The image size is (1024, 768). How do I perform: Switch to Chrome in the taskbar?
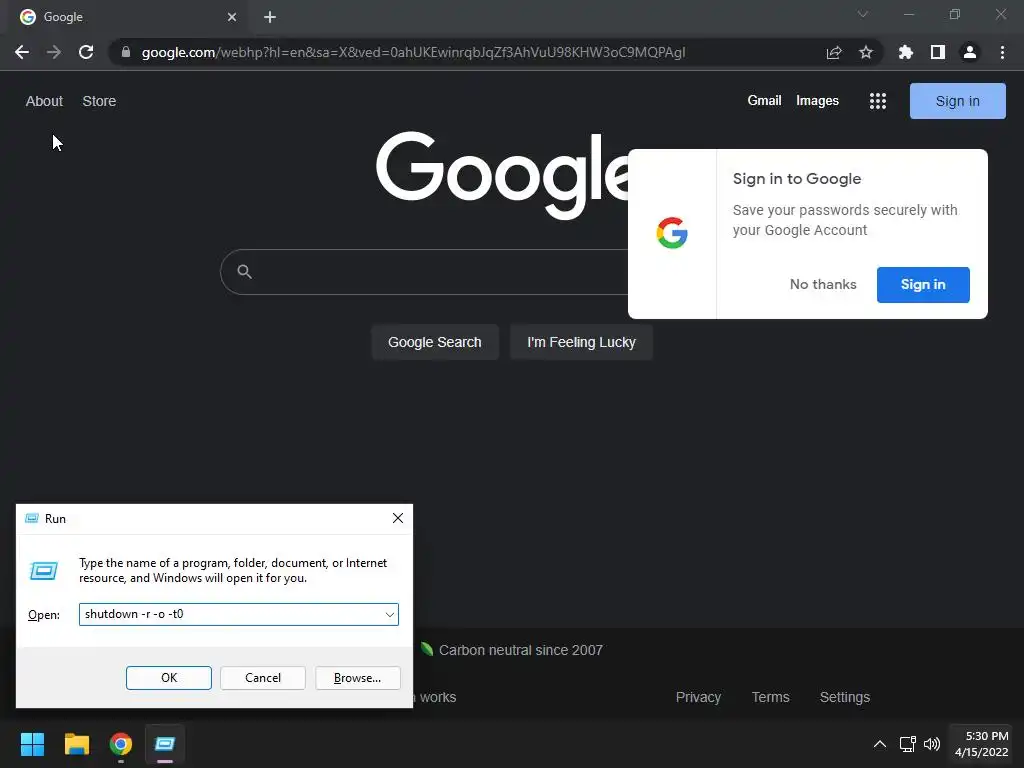coord(121,744)
